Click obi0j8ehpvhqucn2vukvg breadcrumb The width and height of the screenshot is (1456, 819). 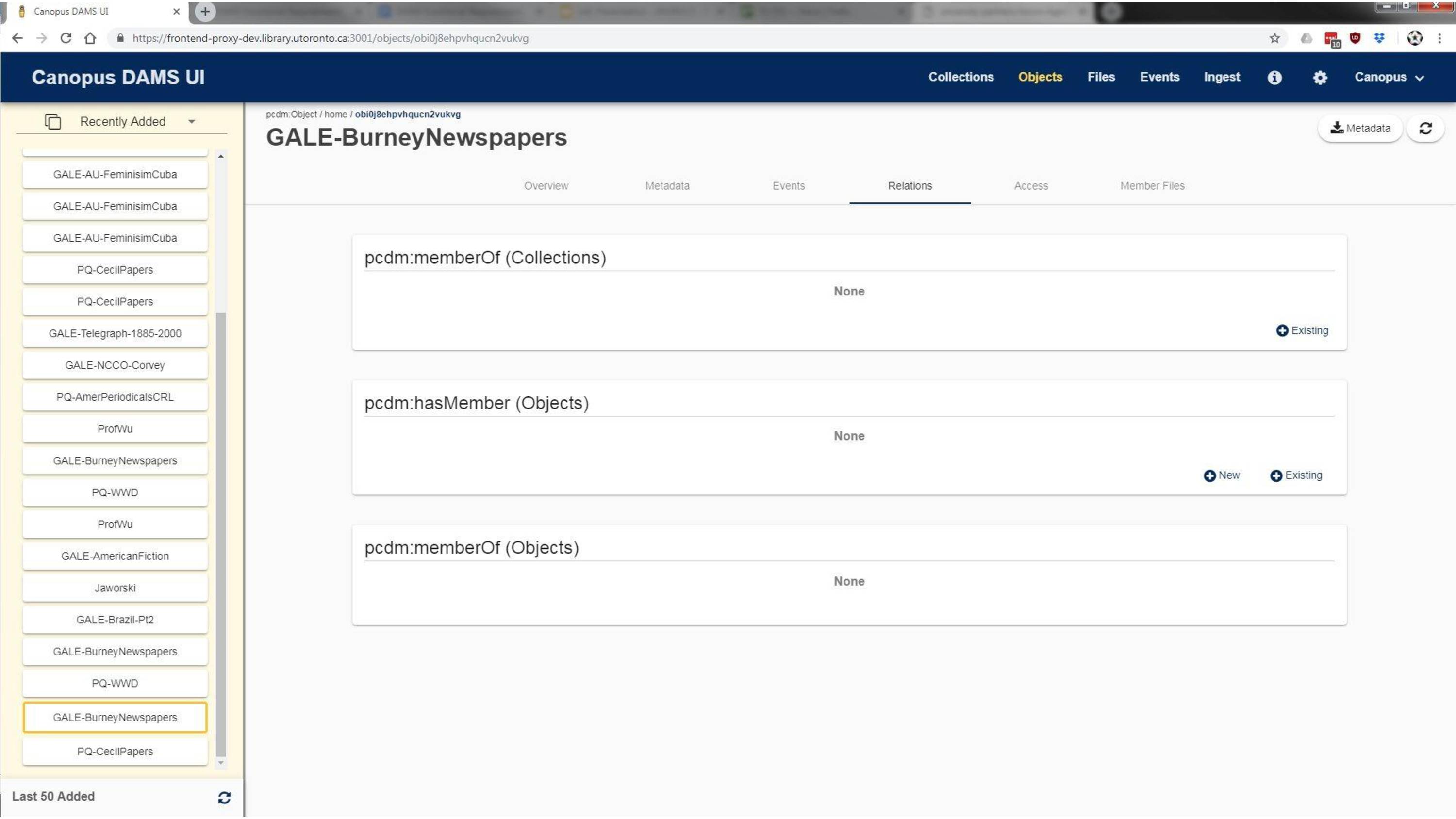pos(408,114)
